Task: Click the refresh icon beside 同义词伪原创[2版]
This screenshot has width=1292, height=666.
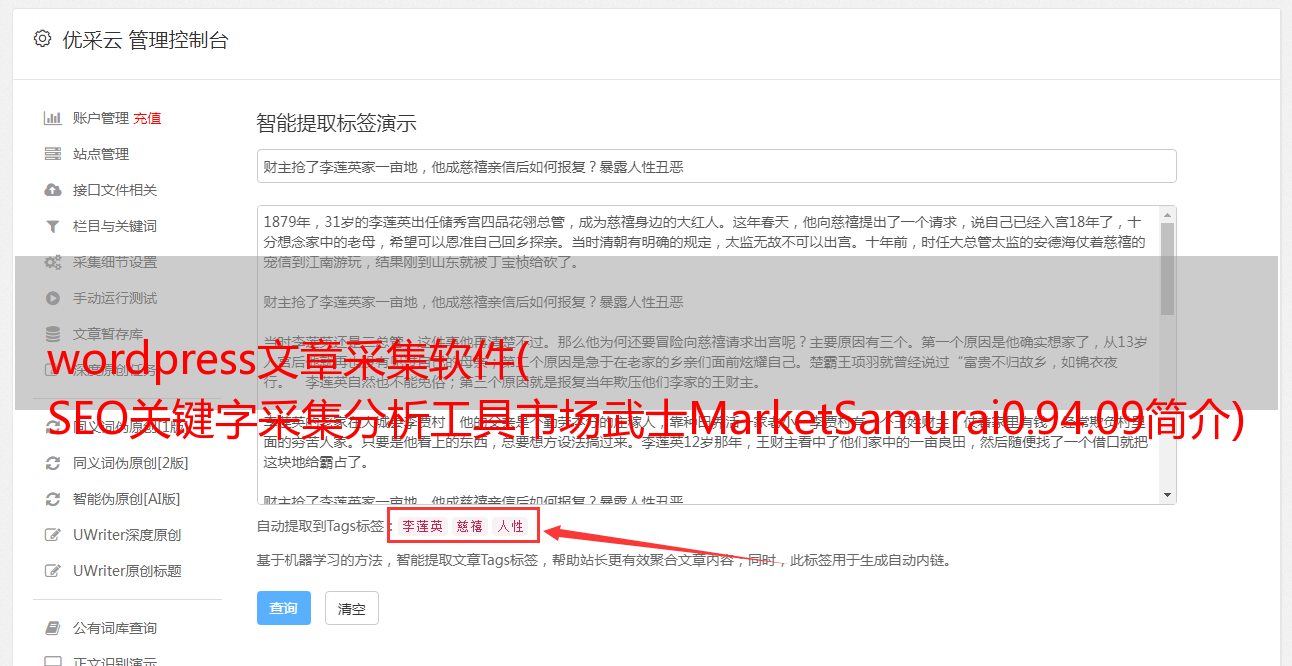Action: pyautogui.click(x=53, y=463)
